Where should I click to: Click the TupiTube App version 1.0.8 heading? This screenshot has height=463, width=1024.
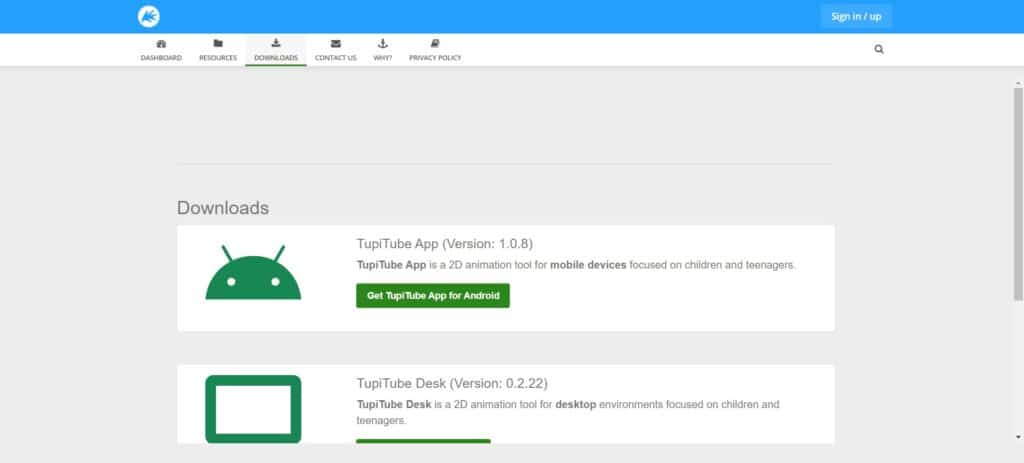pos(445,244)
